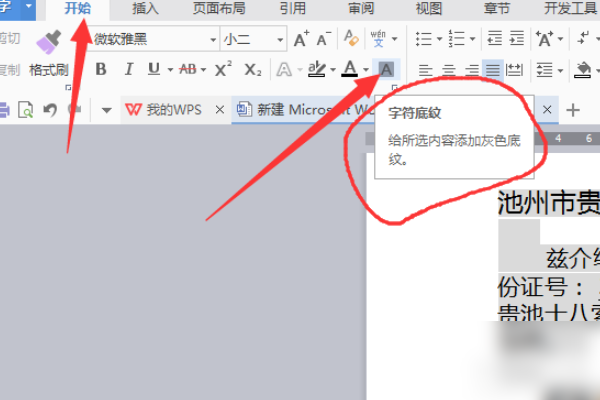Expand underline style dropdown arrow
This screenshot has height=400, width=600.
(x=170, y=70)
